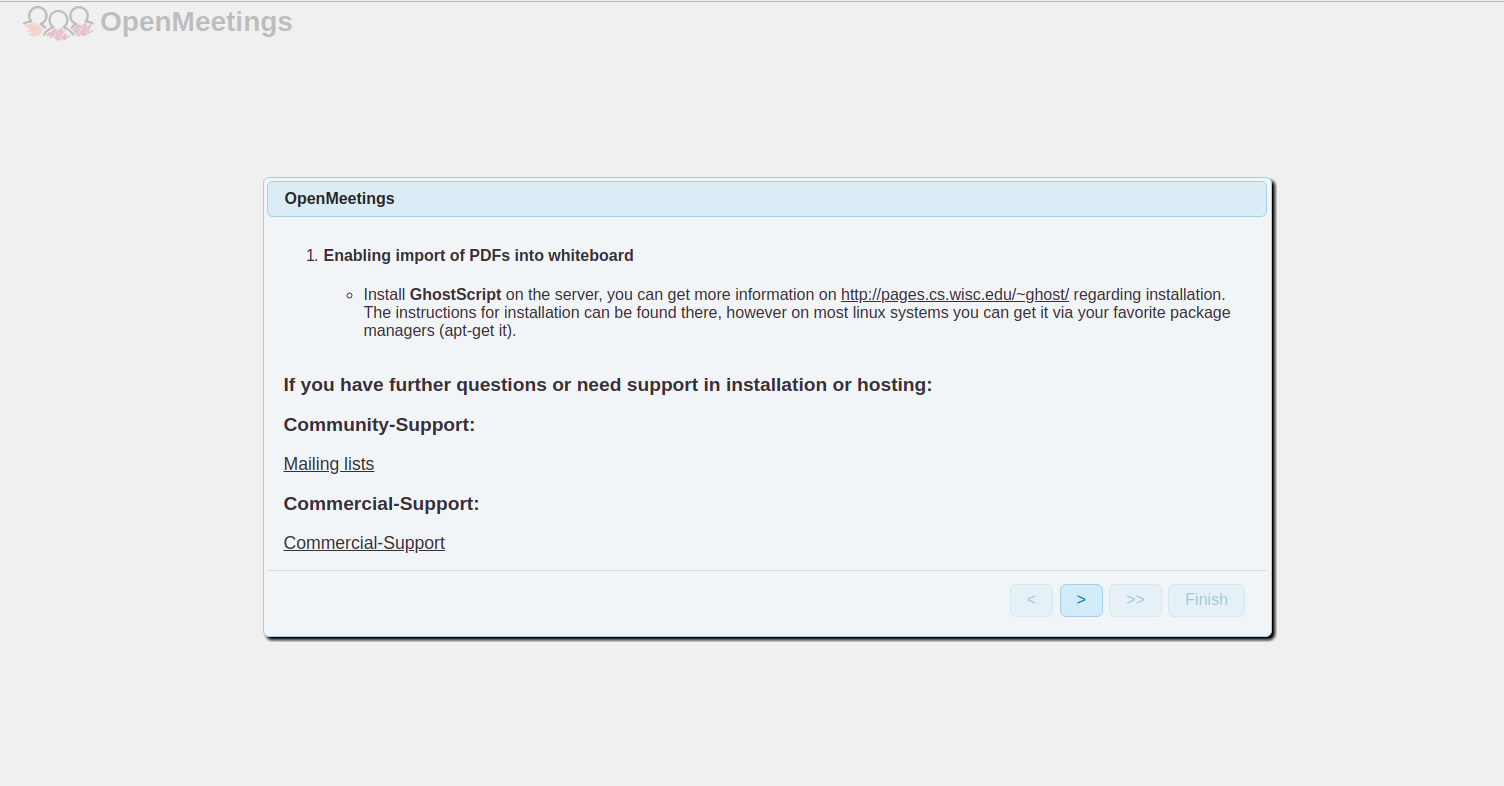Click the Commercial-Support: heading
This screenshot has height=786, width=1504.
pyautogui.click(x=381, y=504)
